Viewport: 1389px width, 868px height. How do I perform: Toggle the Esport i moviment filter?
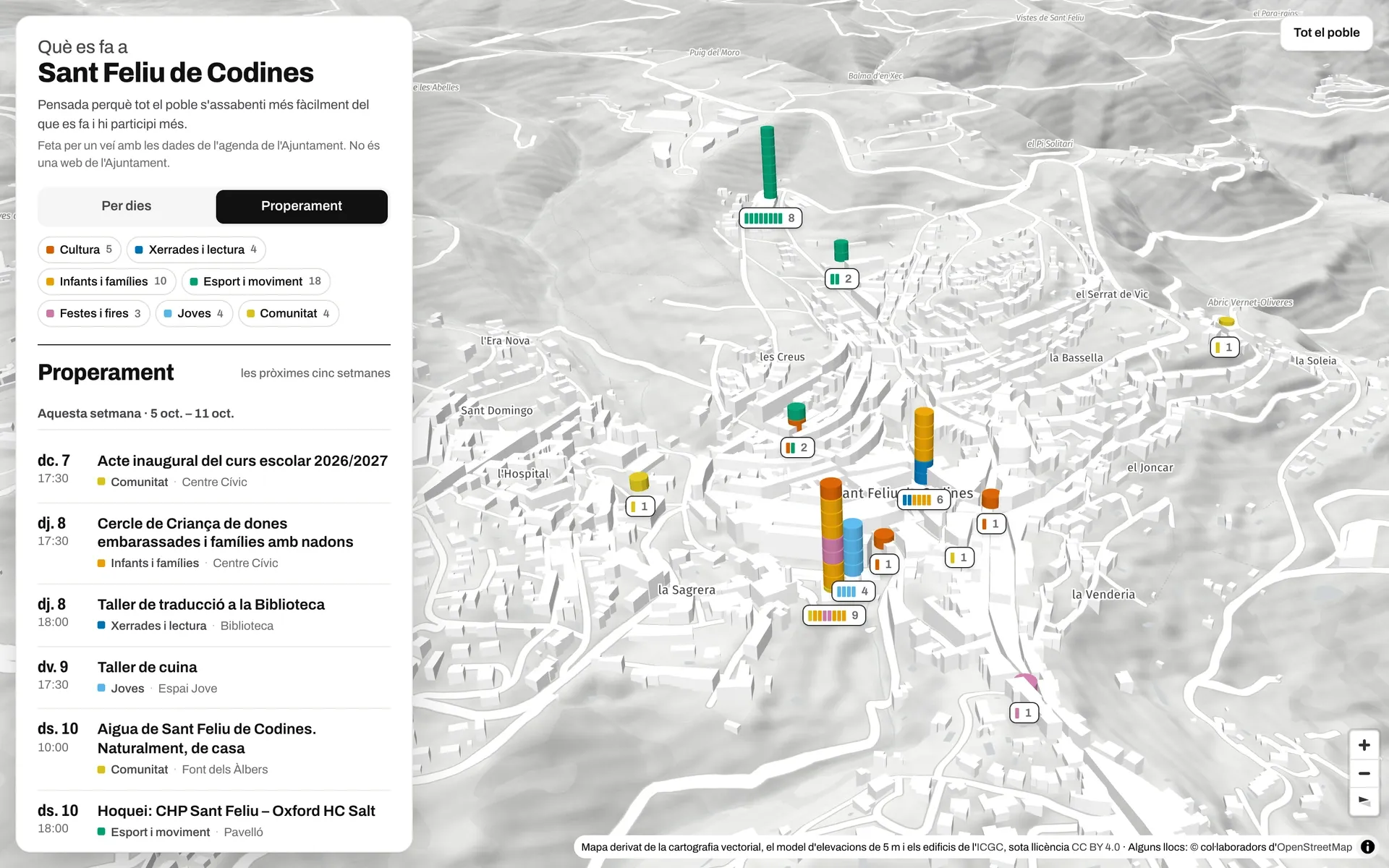255,281
